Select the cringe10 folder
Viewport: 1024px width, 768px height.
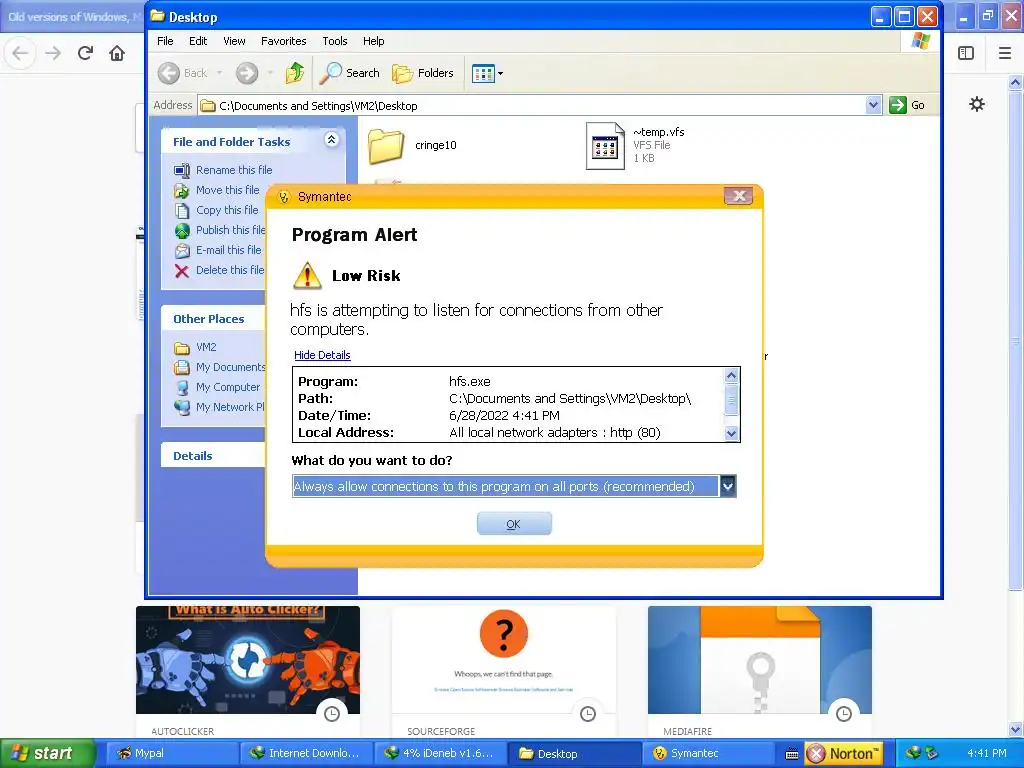pos(412,145)
